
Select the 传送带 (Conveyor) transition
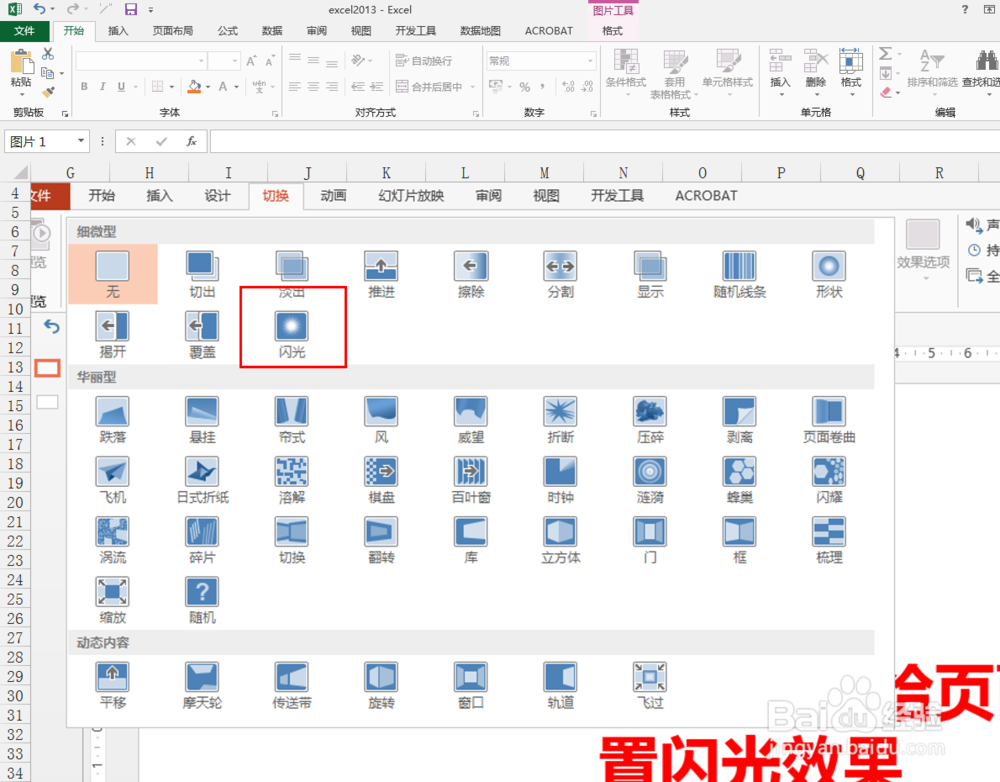291,685
